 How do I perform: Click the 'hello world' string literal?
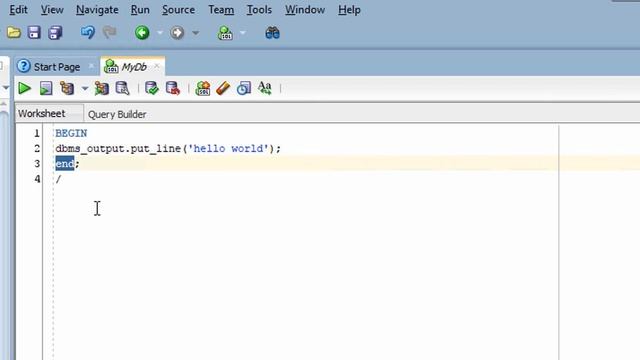coord(228,148)
